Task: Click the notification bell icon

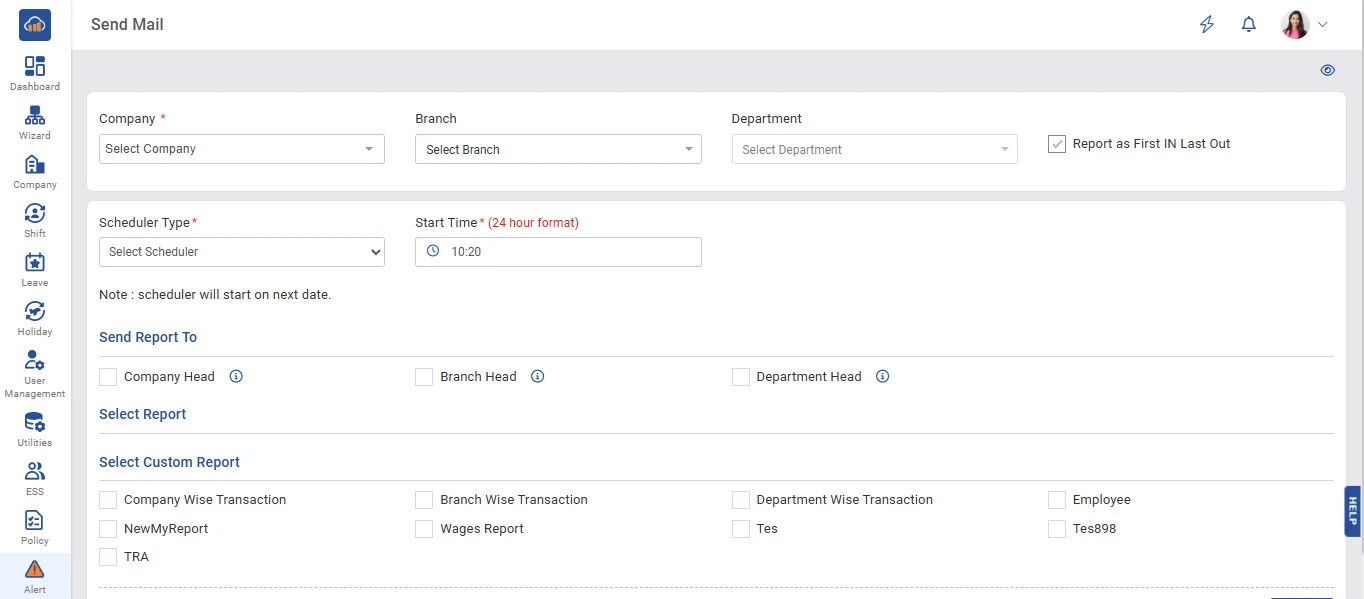Action: click(x=1248, y=25)
